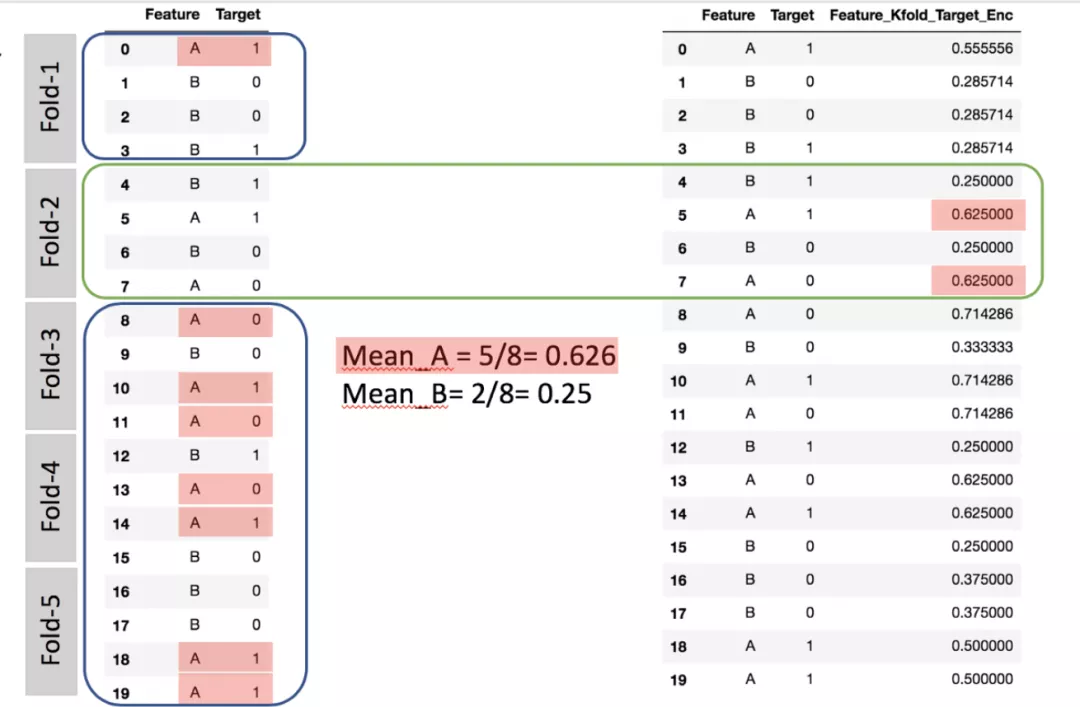Click row index 12 in right table
This screenshot has height=707, width=1080.
pos(679,448)
